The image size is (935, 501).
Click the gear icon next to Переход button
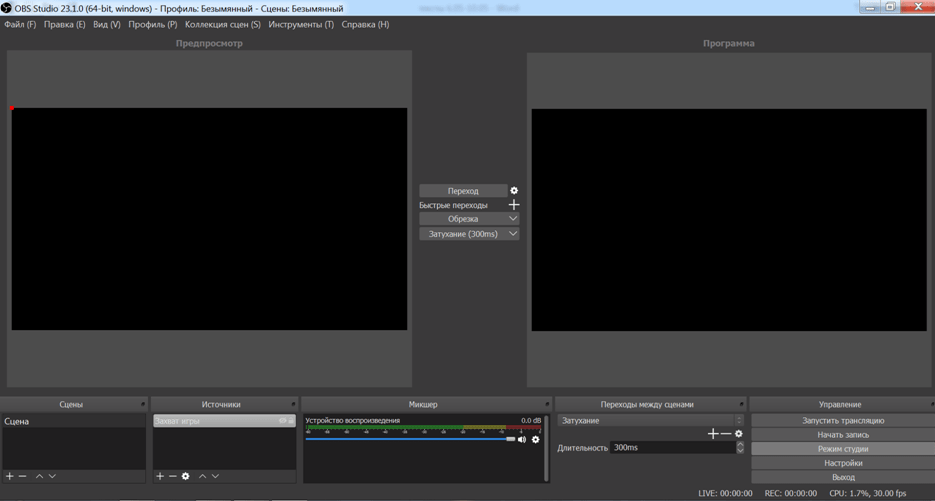pos(514,191)
